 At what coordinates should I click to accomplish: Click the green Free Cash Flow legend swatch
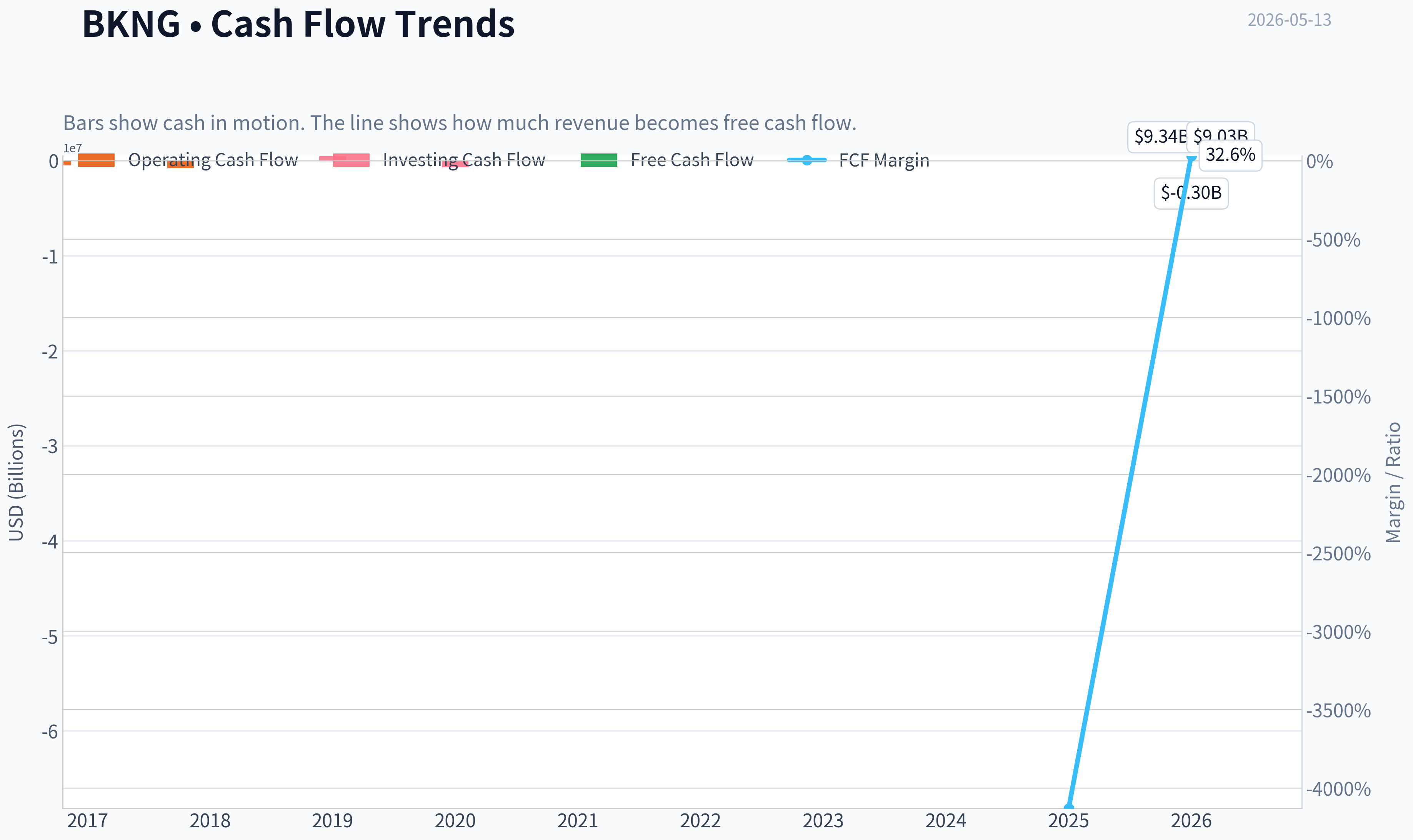pos(599,160)
